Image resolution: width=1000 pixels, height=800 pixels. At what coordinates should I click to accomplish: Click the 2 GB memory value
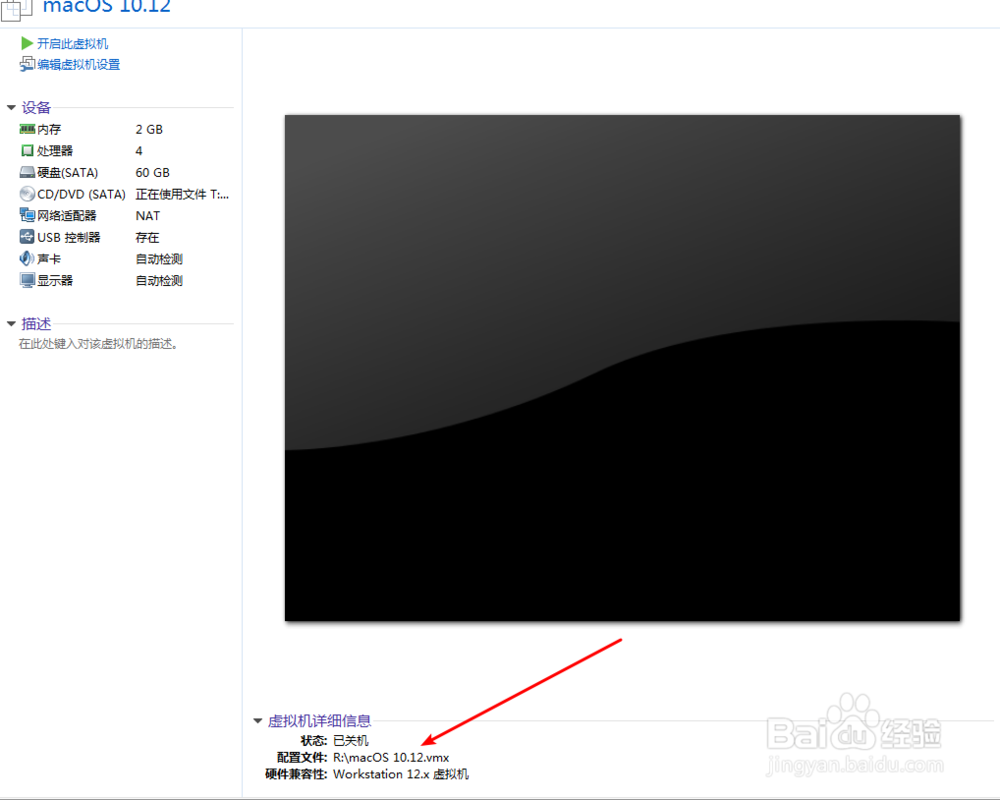[149, 130]
